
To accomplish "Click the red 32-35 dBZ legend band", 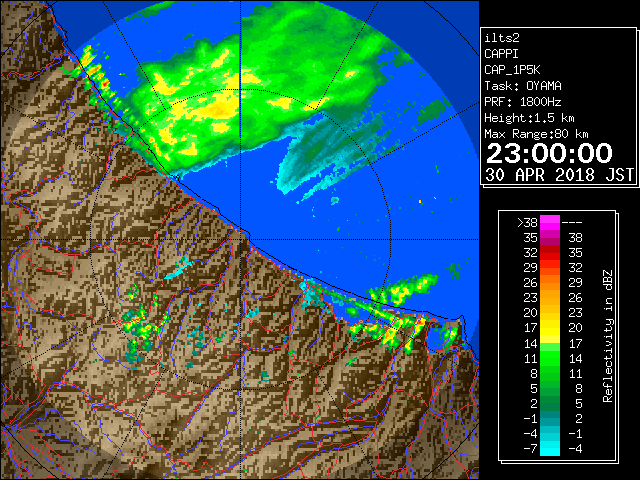I will [x=550, y=253].
